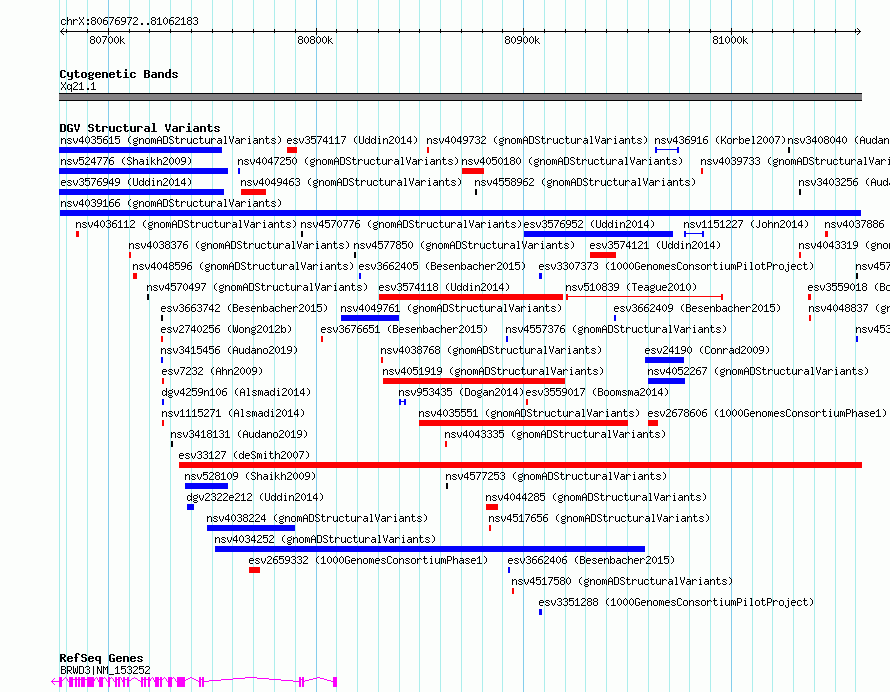The height and width of the screenshot is (692, 890).
Task: Click the red bar under esv3574117
Action: [x=292, y=150]
